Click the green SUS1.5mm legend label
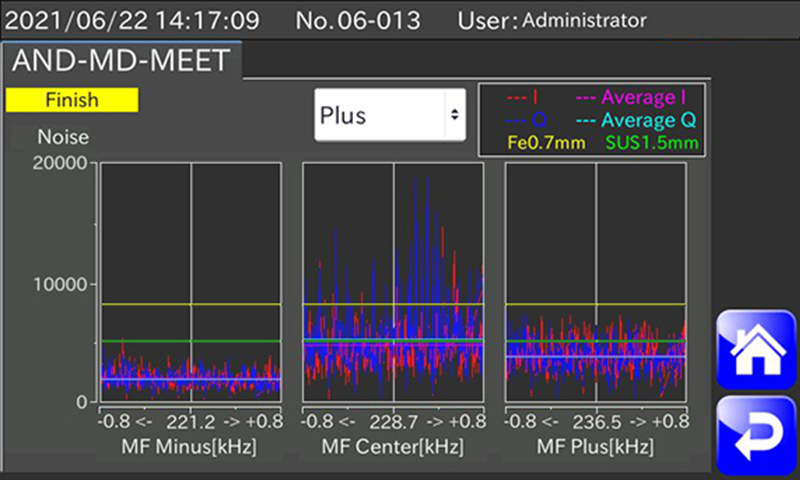Screen dimensions: 800x480 [652, 143]
